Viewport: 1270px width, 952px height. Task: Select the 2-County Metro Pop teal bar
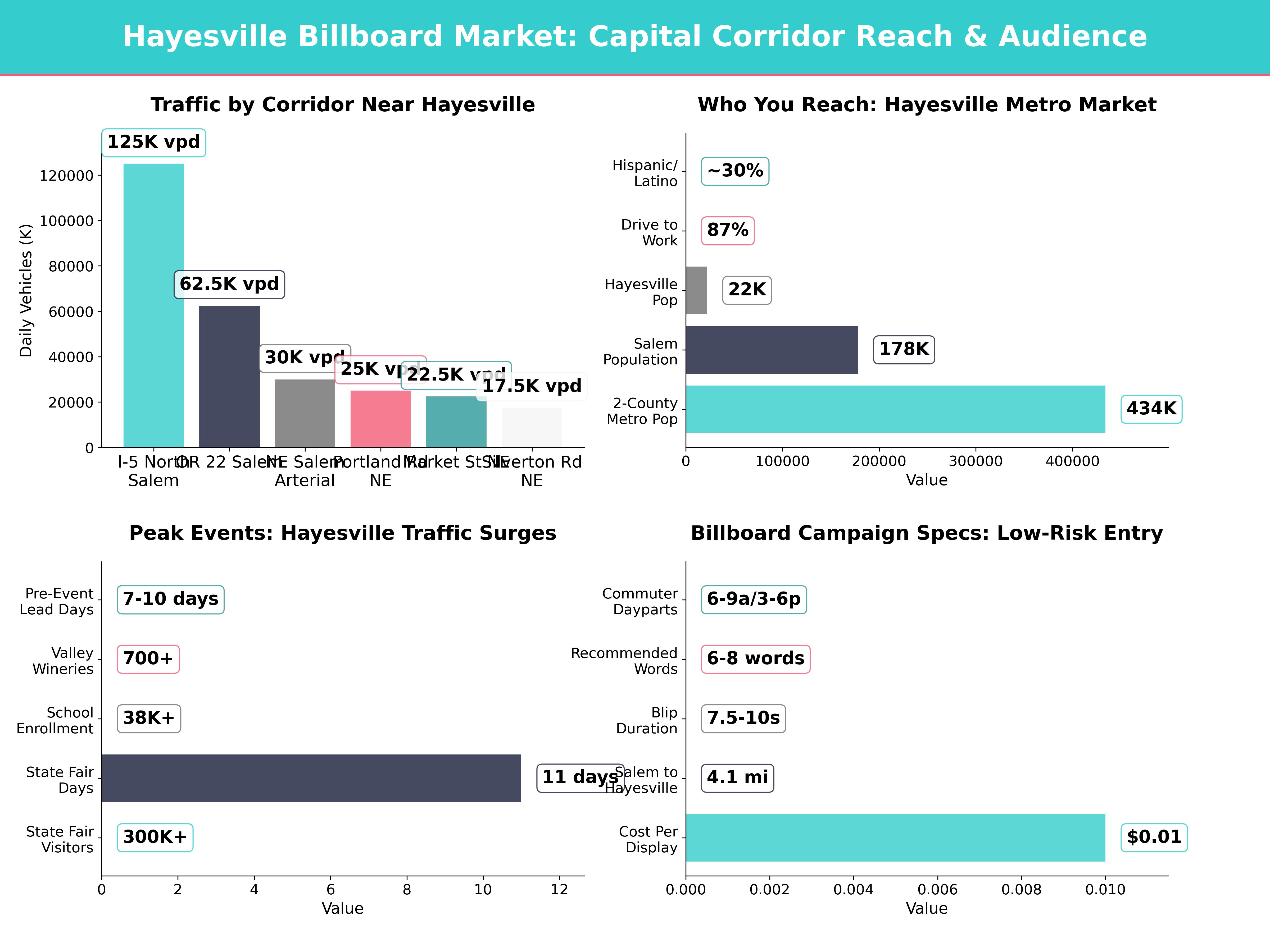click(x=895, y=409)
